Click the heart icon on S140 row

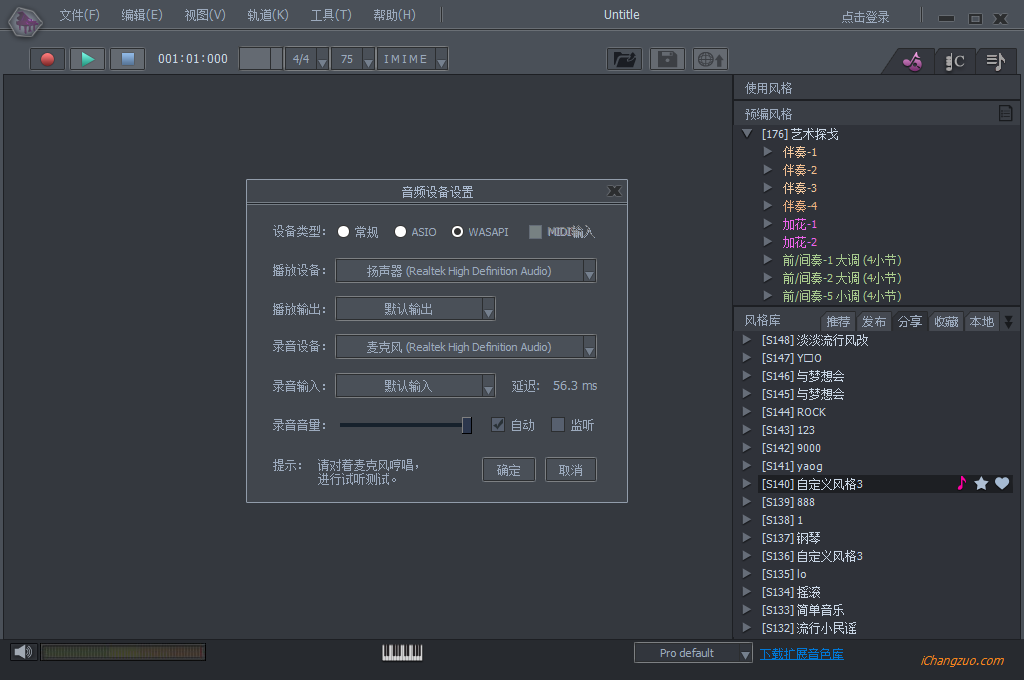click(1002, 484)
